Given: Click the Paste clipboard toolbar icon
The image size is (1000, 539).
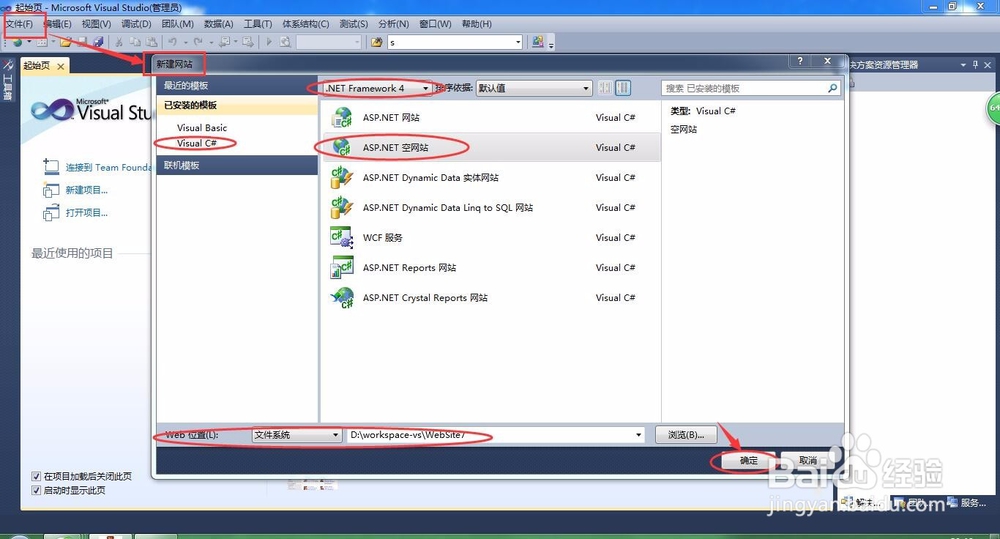Looking at the screenshot, I should (151, 42).
